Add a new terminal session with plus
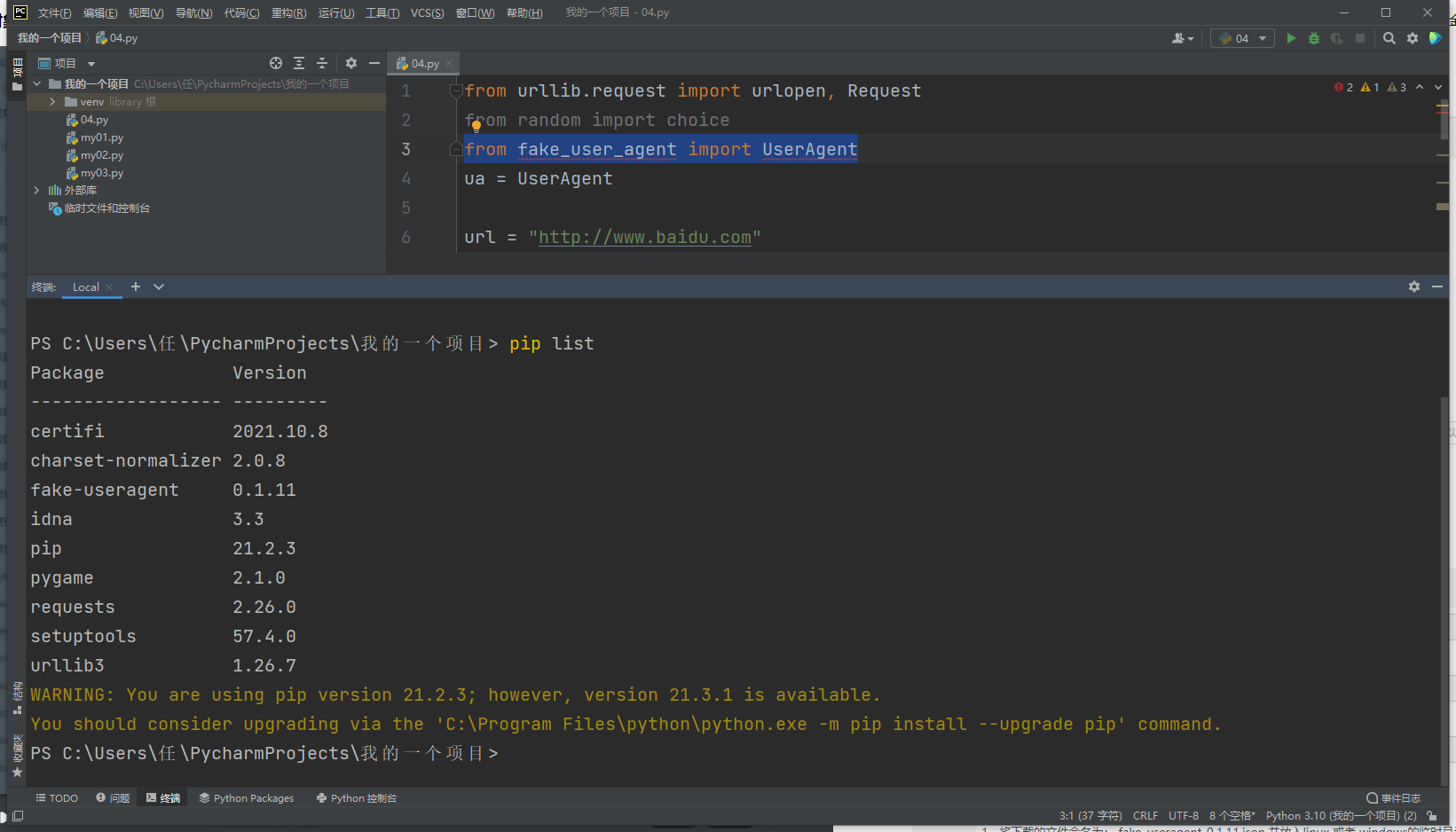Viewport: 1456px width, 832px height. tap(136, 286)
